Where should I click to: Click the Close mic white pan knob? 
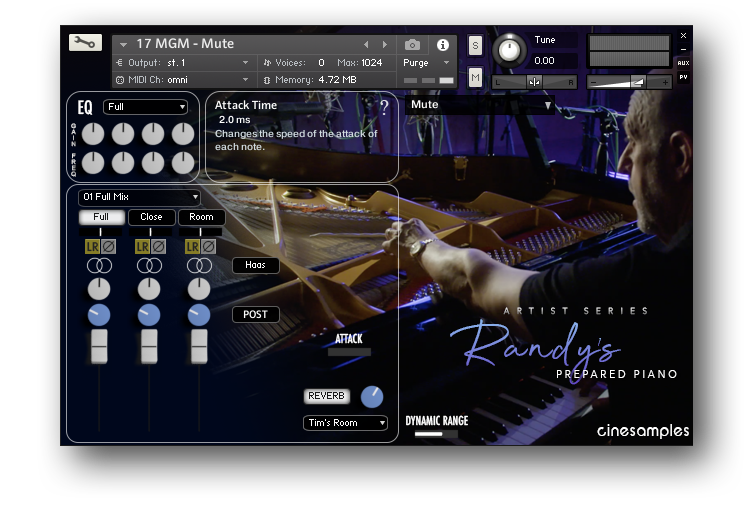[x=149, y=289]
